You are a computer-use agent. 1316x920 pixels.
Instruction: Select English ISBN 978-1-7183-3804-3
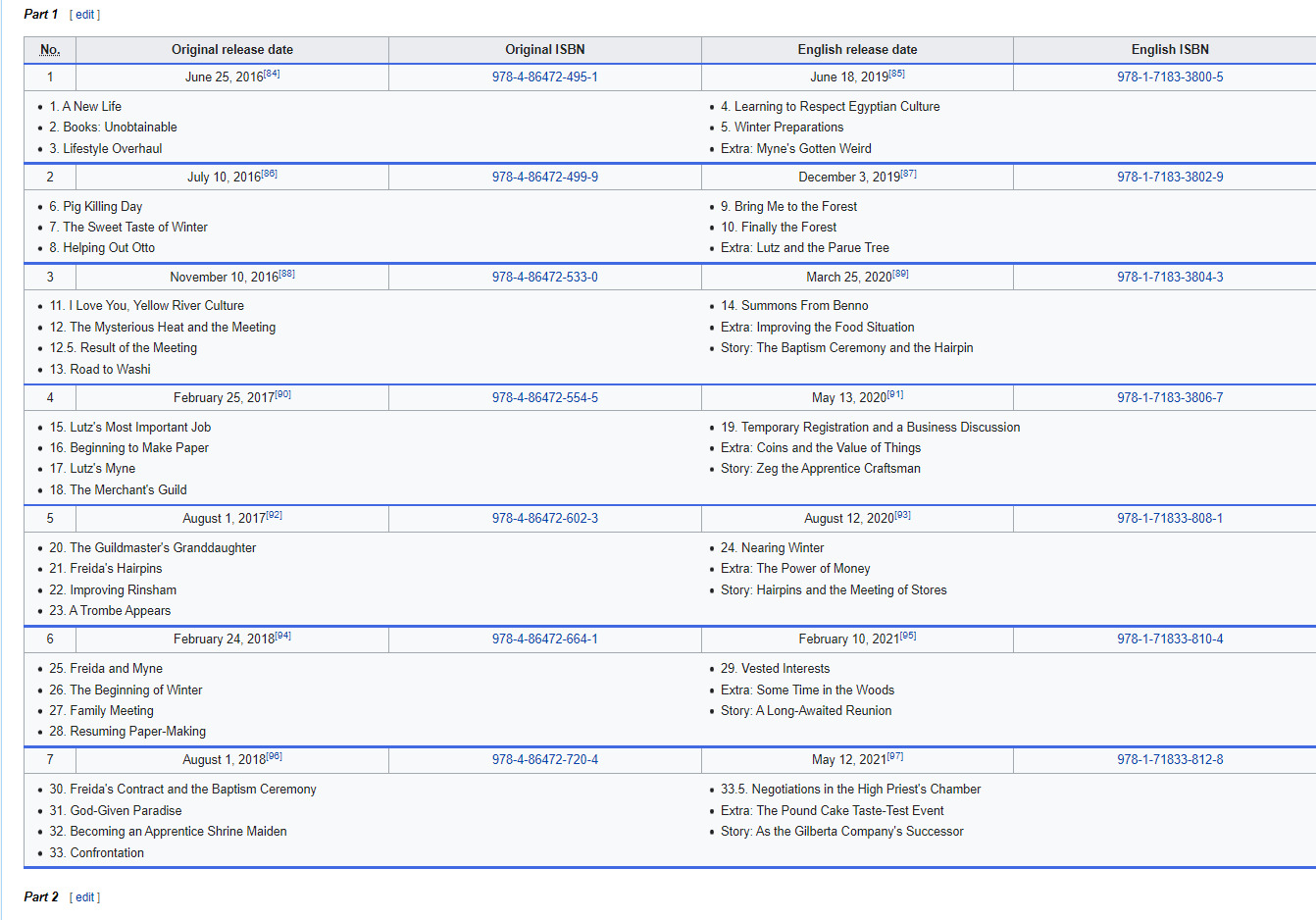1169,278
